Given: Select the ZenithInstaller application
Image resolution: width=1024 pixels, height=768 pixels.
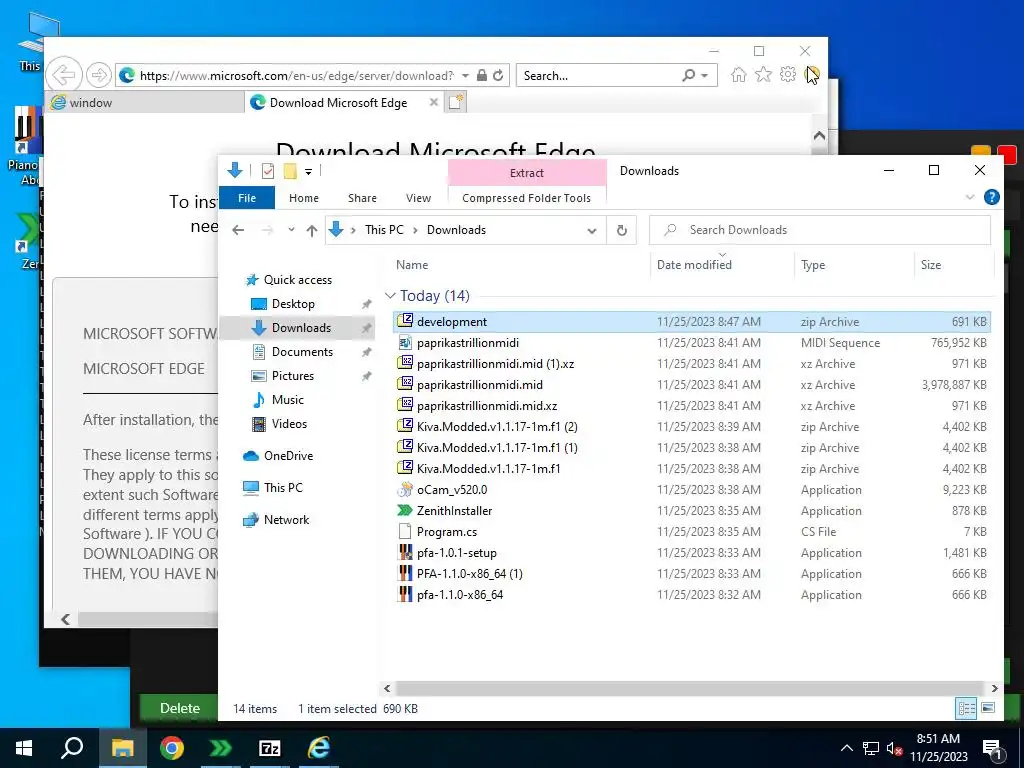Looking at the screenshot, I should [x=692, y=511].
